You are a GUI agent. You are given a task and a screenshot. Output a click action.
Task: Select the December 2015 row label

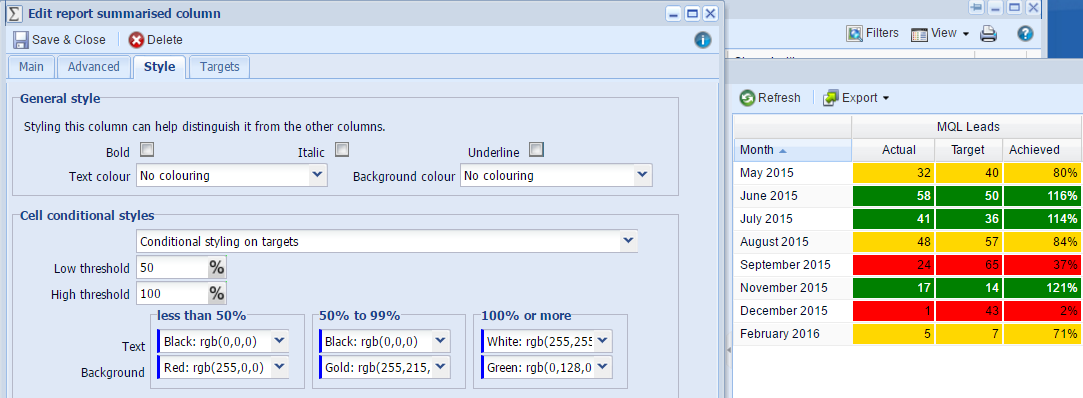pos(783,311)
